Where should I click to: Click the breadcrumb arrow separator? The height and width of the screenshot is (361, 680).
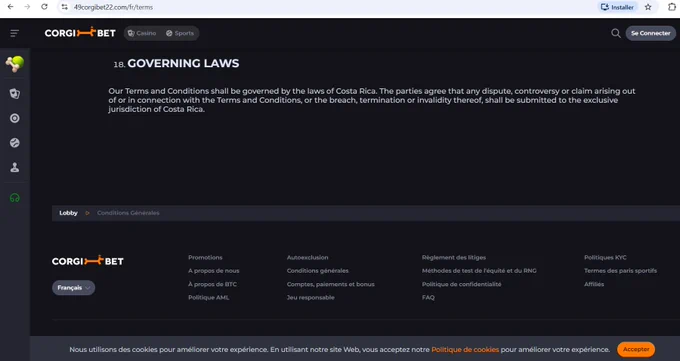coord(88,213)
